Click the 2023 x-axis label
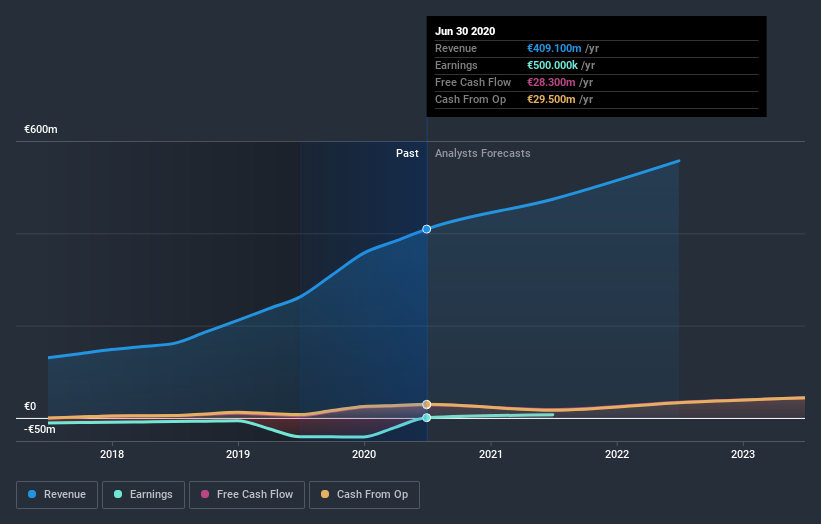The height and width of the screenshot is (524, 821). pyautogui.click(x=743, y=454)
